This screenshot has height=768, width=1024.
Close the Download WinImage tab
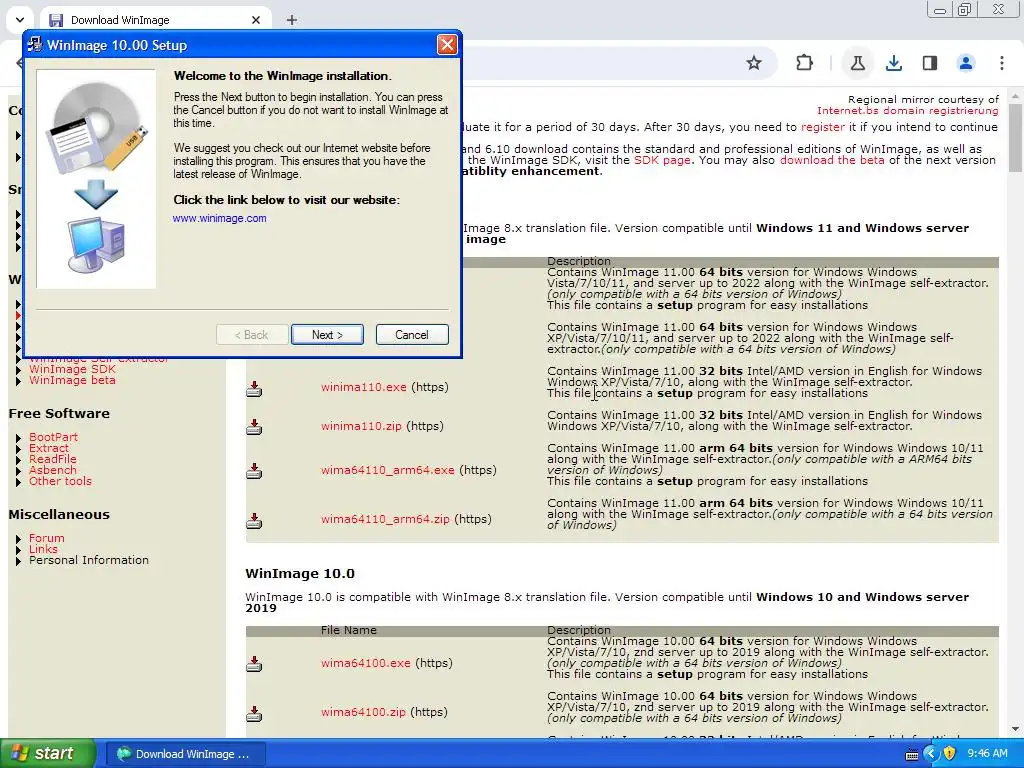(x=256, y=20)
